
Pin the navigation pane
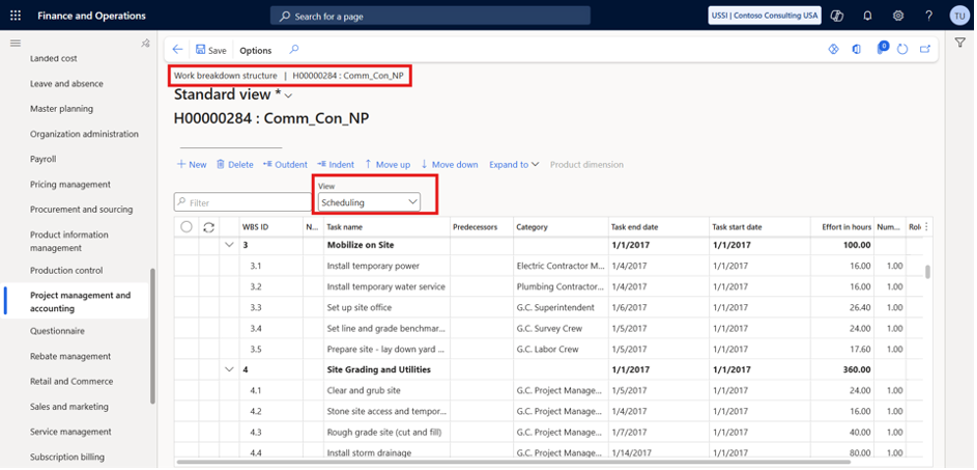point(146,43)
